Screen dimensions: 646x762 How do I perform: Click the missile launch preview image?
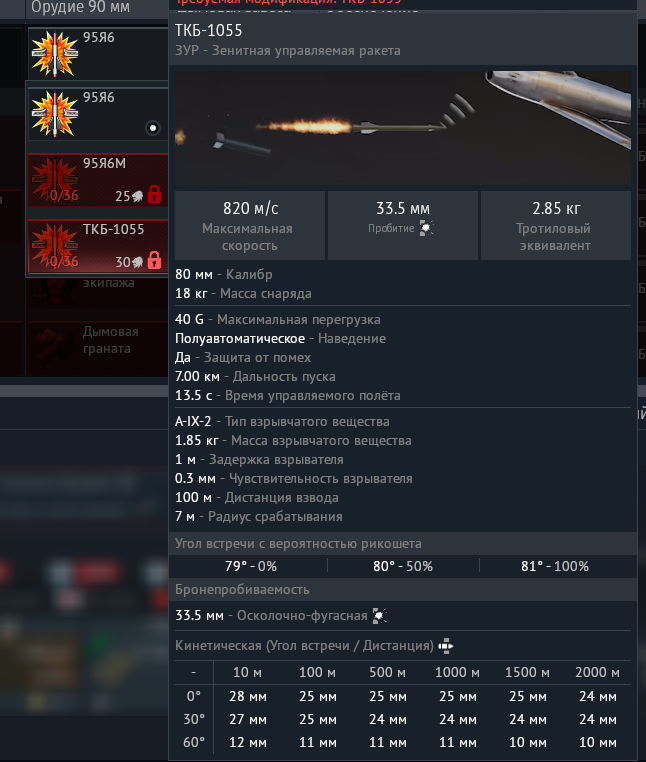pos(403,126)
